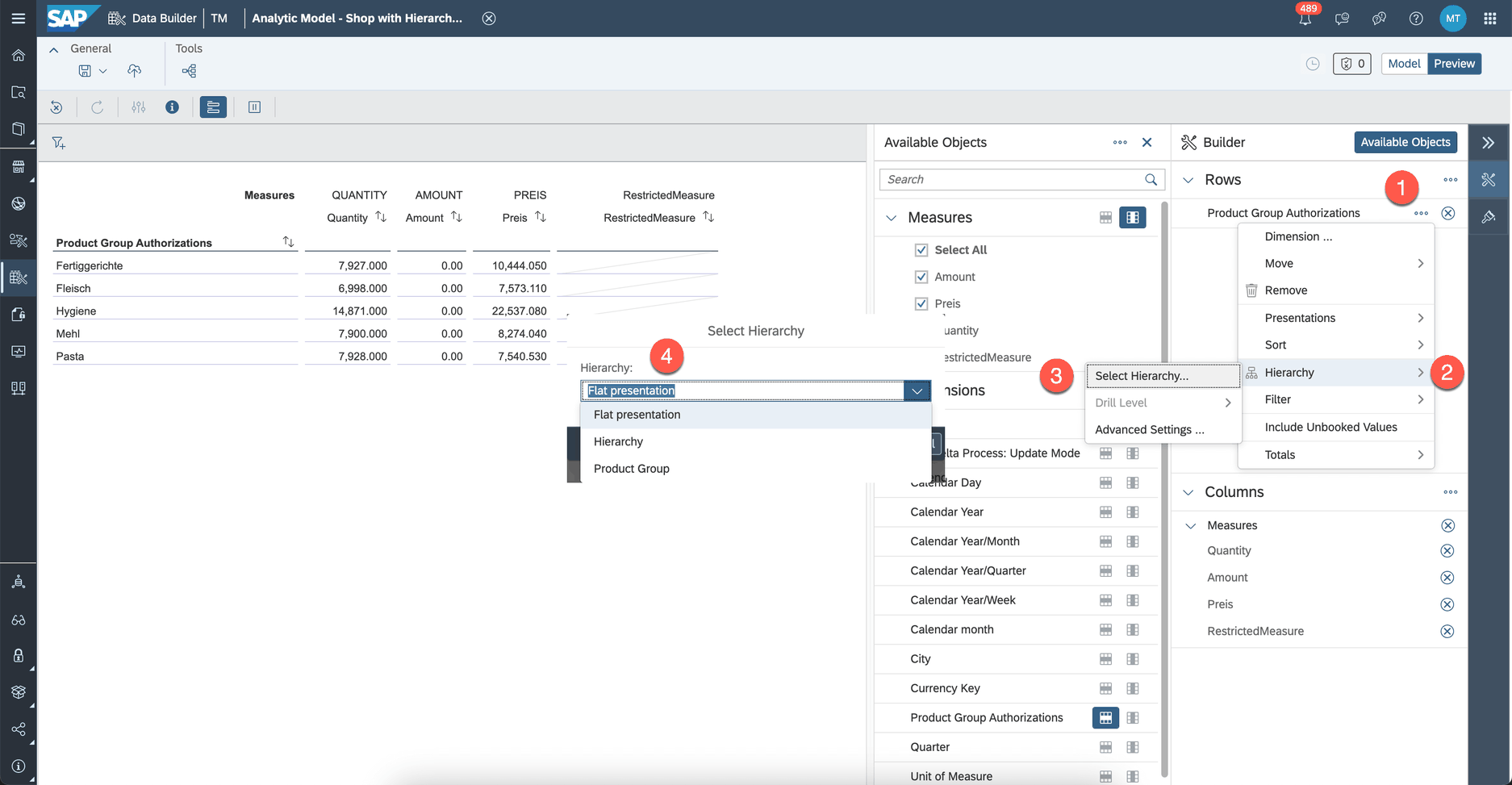The height and width of the screenshot is (785, 1512).
Task: Switch to Model view
Action: [x=1404, y=63]
